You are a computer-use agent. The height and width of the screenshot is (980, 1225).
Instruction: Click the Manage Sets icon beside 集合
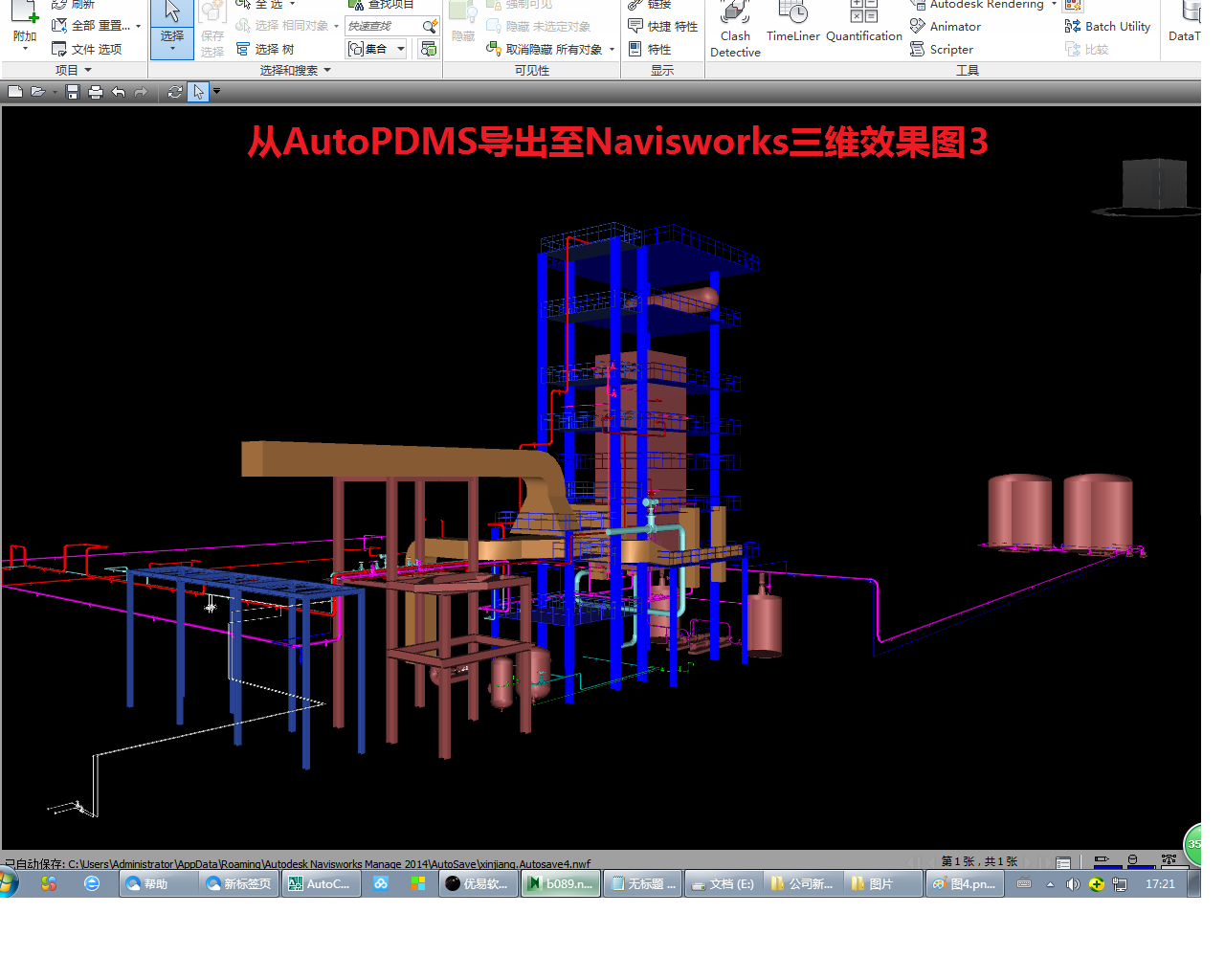point(429,49)
